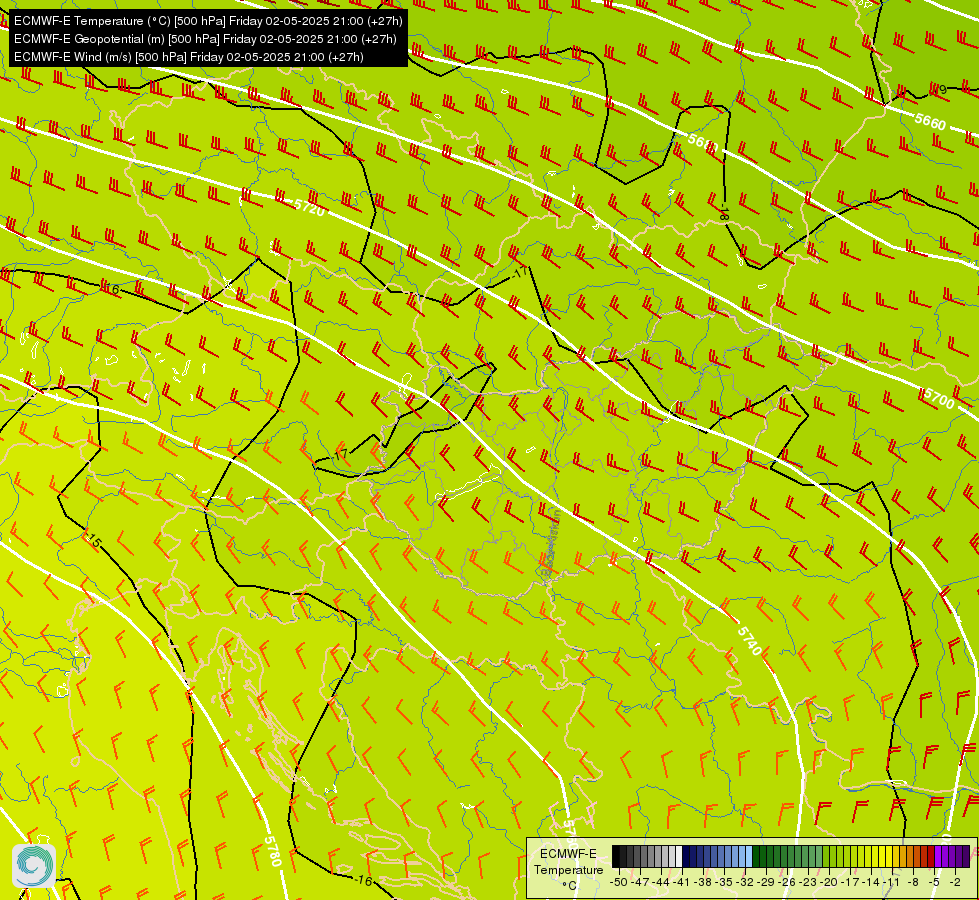Select the ECMWF-E Wind title line
Image resolution: width=979 pixels, height=900 pixels.
click(x=189, y=57)
